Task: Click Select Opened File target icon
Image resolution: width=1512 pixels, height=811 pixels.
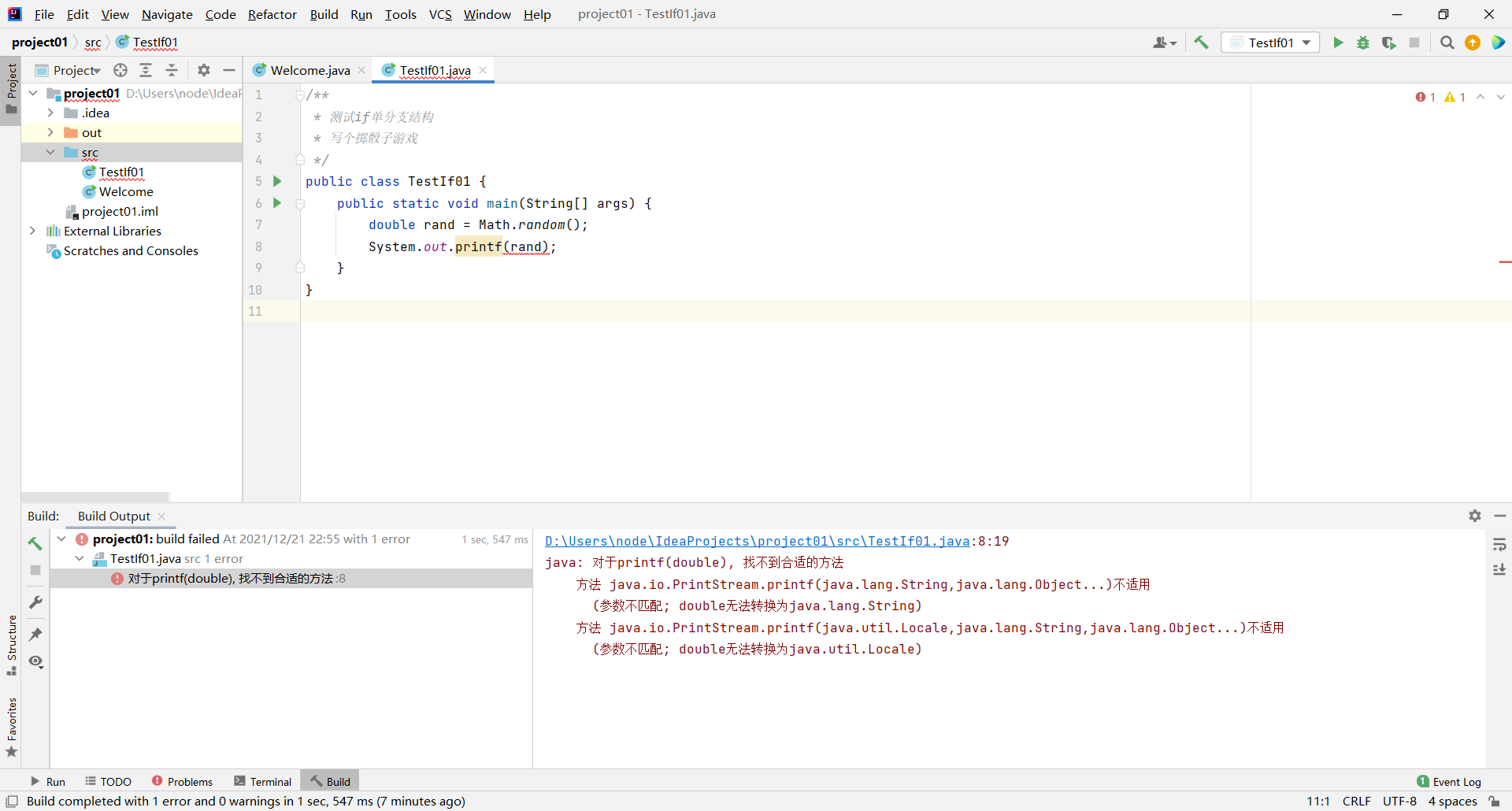Action: [x=120, y=70]
